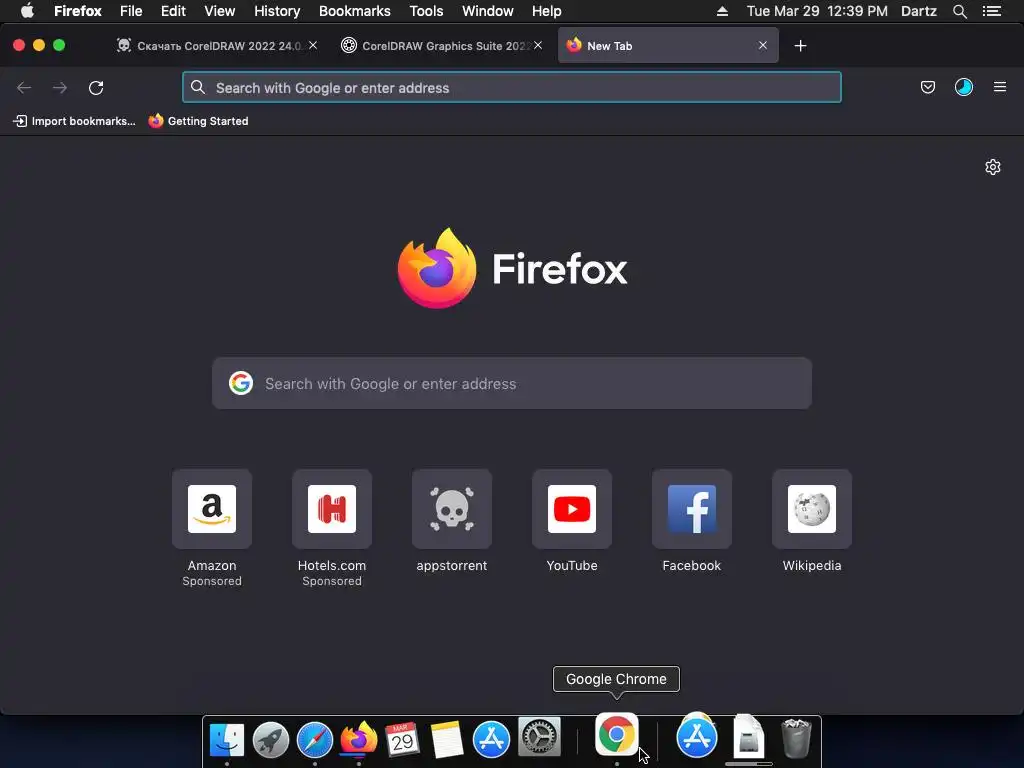Screen dimensions: 1024x768
Task: Click the eject icon in menu bar
Action: pos(722,11)
